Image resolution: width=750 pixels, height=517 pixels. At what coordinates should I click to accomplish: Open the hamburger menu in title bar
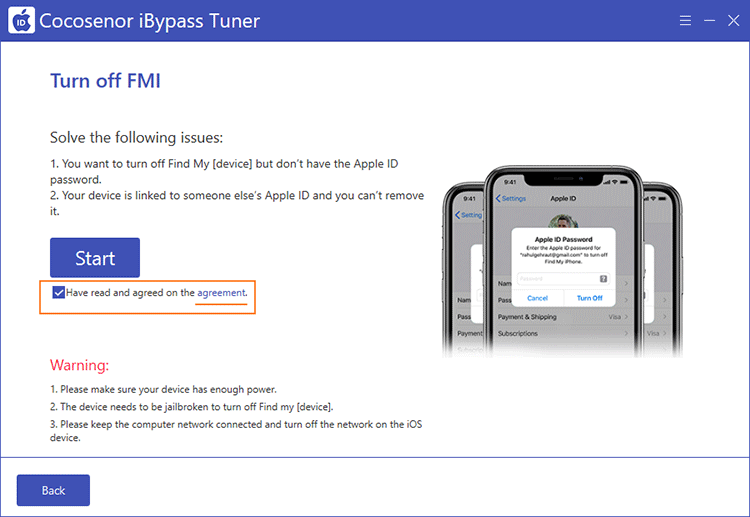pyautogui.click(x=685, y=21)
